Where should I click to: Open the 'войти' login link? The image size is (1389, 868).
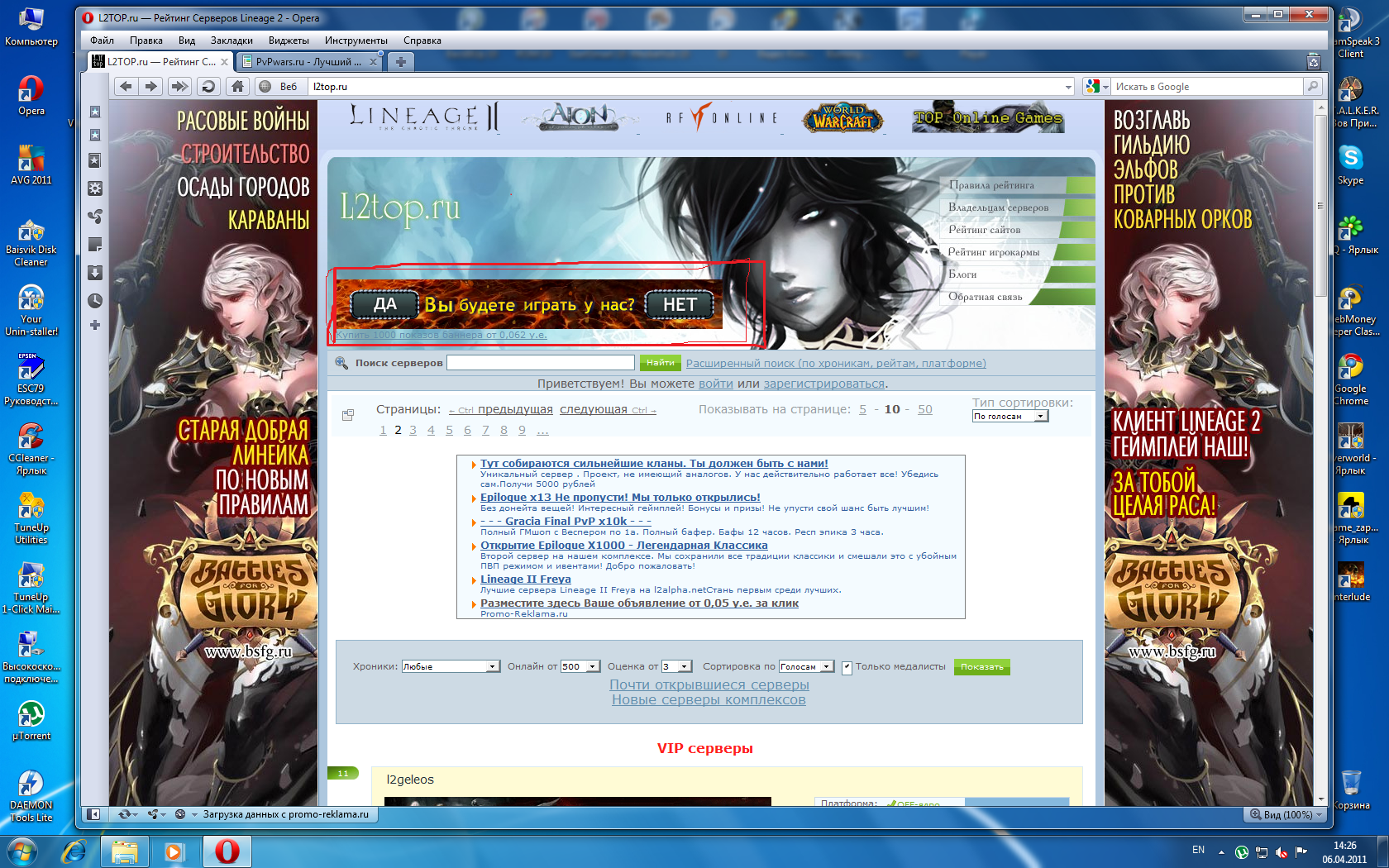tap(716, 384)
